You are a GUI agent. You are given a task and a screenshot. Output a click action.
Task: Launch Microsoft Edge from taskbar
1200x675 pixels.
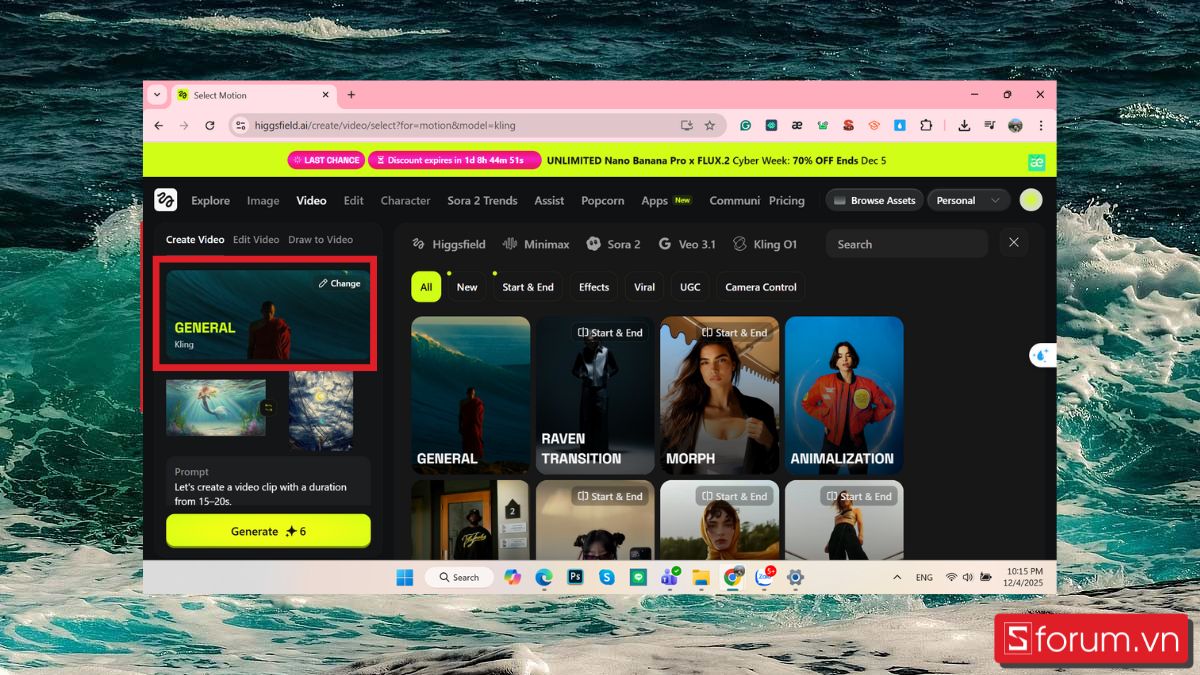(544, 577)
